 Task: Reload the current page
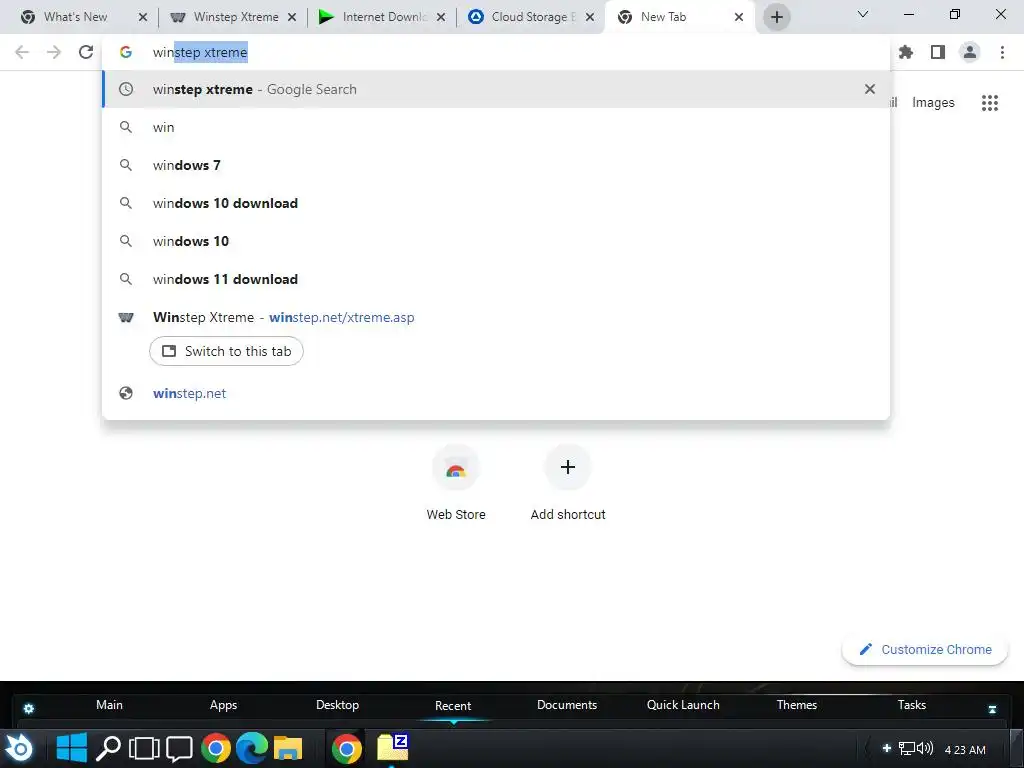pyautogui.click(x=86, y=52)
